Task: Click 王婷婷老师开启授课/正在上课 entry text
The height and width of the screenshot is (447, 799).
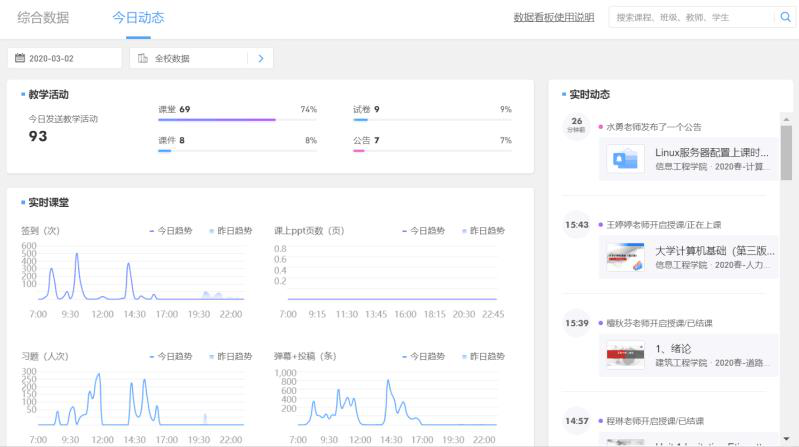Action: [x=663, y=225]
